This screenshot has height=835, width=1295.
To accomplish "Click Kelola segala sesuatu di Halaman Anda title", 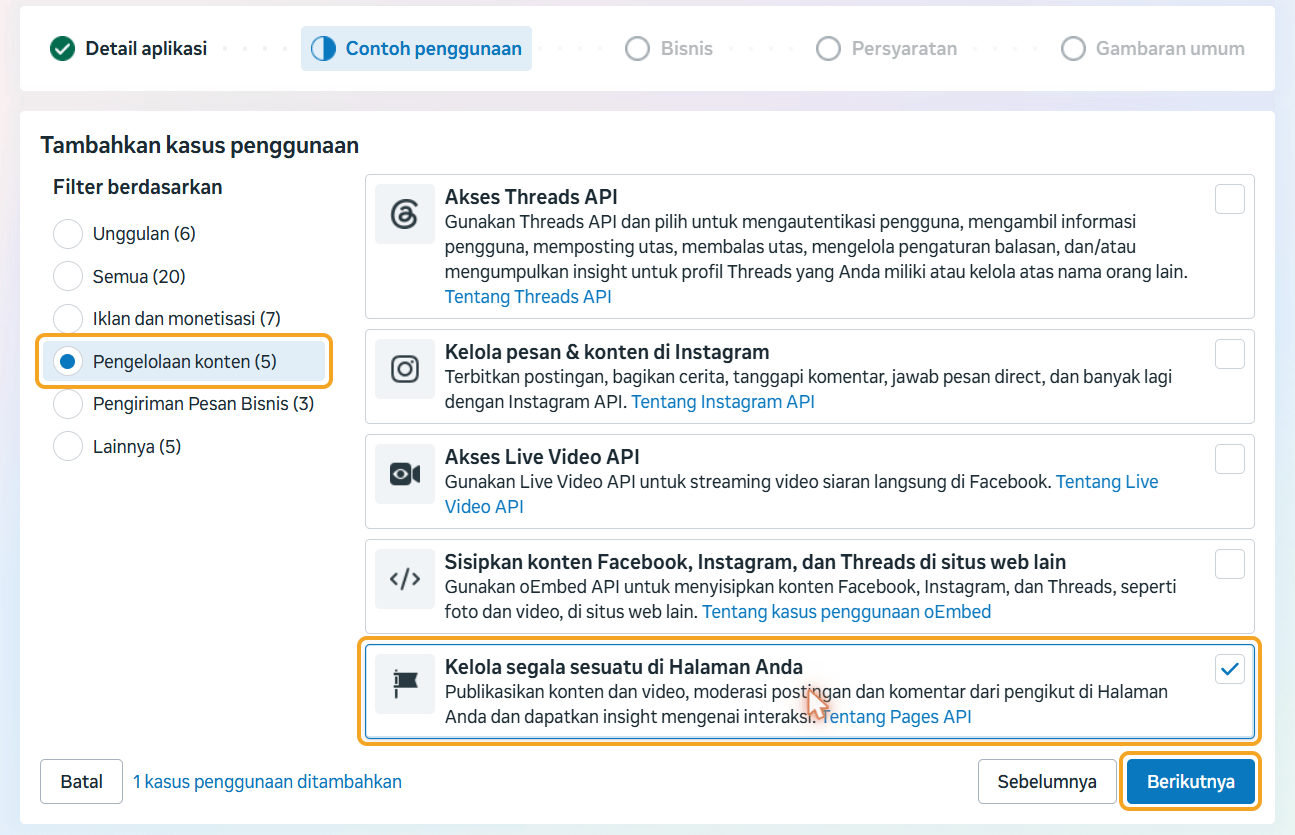I will [624, 667].
